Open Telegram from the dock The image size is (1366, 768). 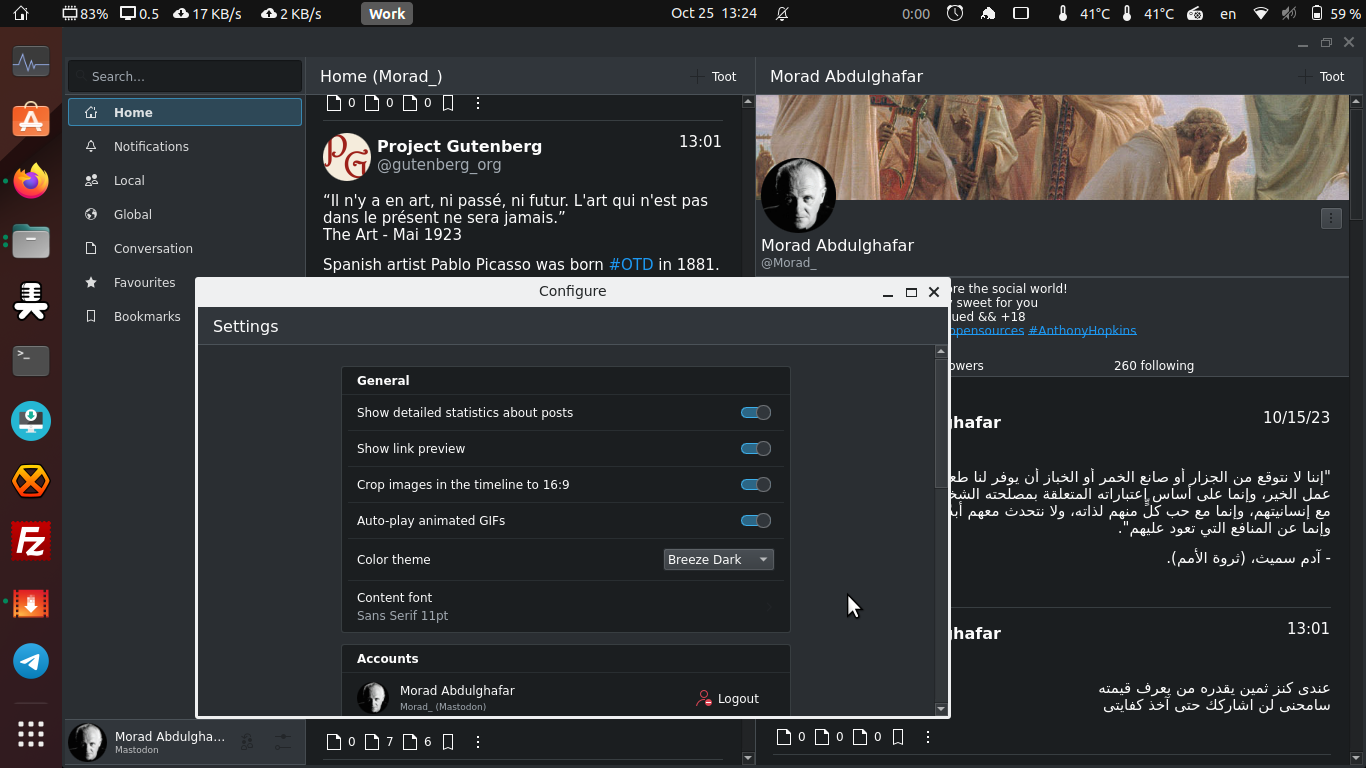[x=31, y=661]
